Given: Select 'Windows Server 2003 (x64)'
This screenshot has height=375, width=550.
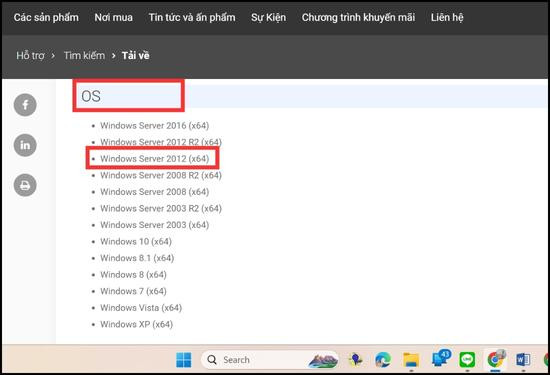Looking at the screenshot, I should click(x=154, y=225).
